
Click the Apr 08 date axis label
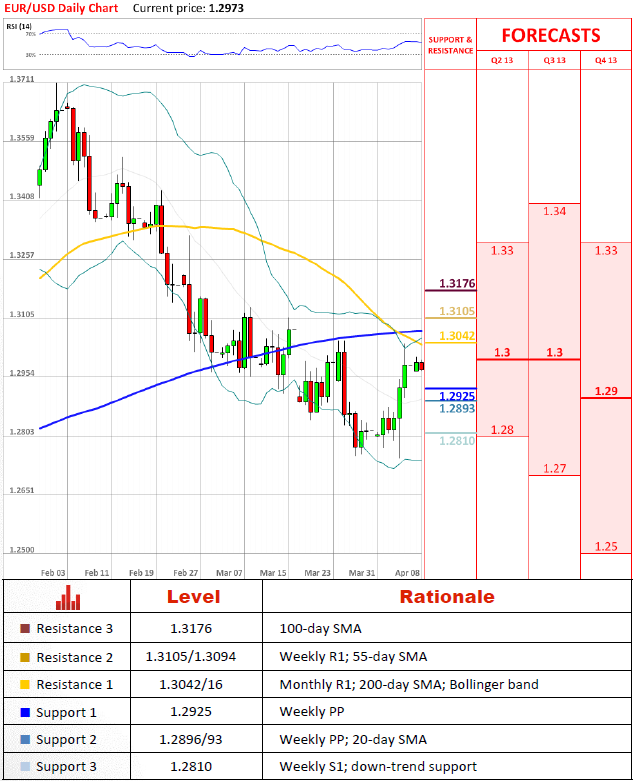coord(407,573)
